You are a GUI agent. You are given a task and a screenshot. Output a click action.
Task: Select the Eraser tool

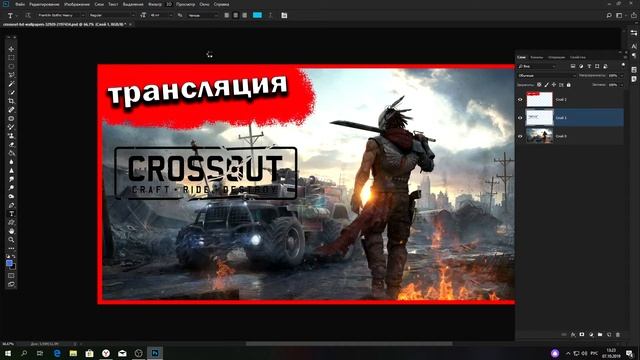point(11,144)
